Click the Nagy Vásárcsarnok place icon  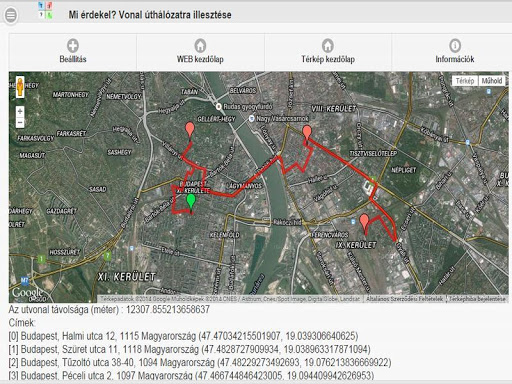pos(252,118)
